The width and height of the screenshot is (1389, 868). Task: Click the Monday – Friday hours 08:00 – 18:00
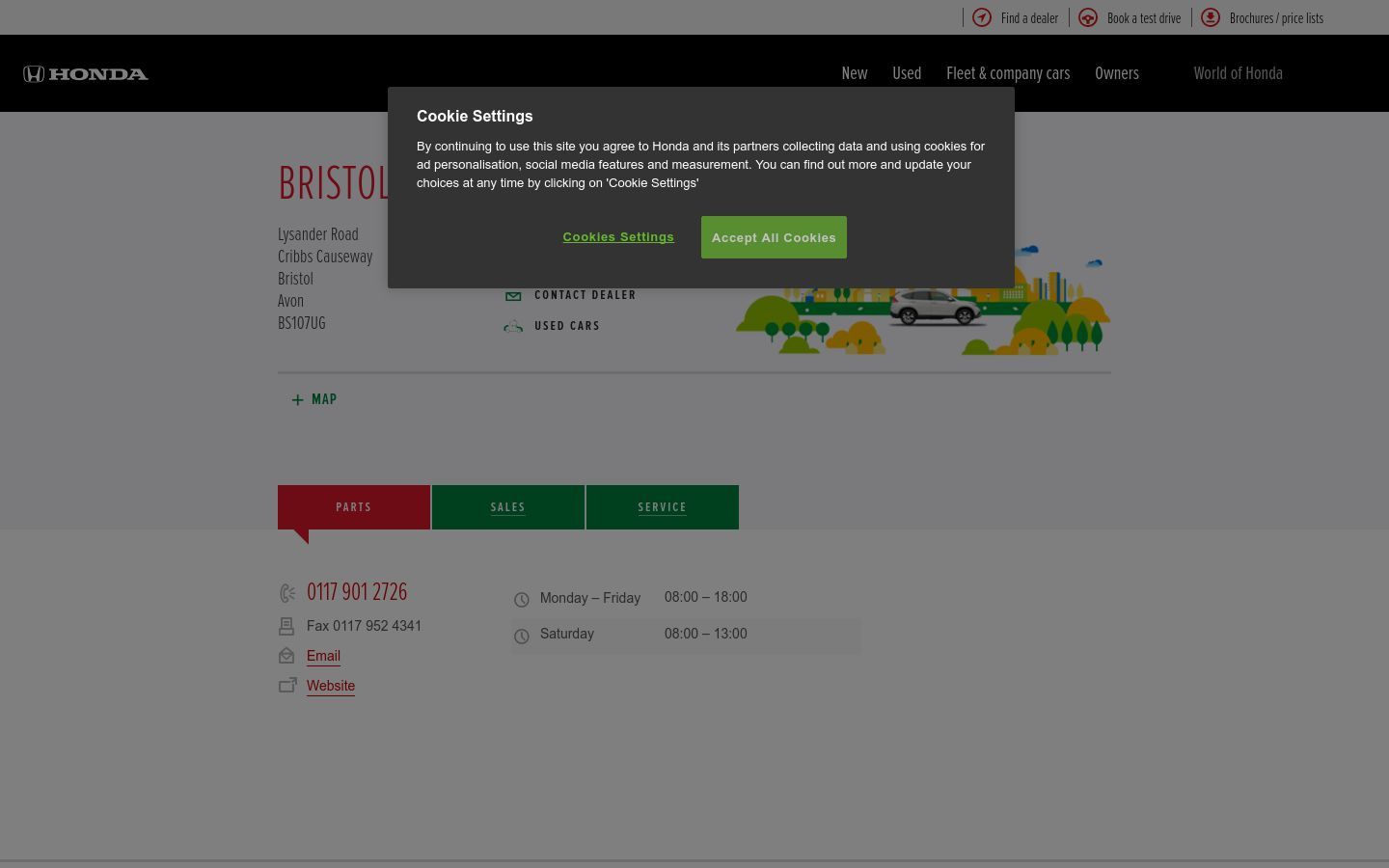pyautogui.click(x=706, y=597)
